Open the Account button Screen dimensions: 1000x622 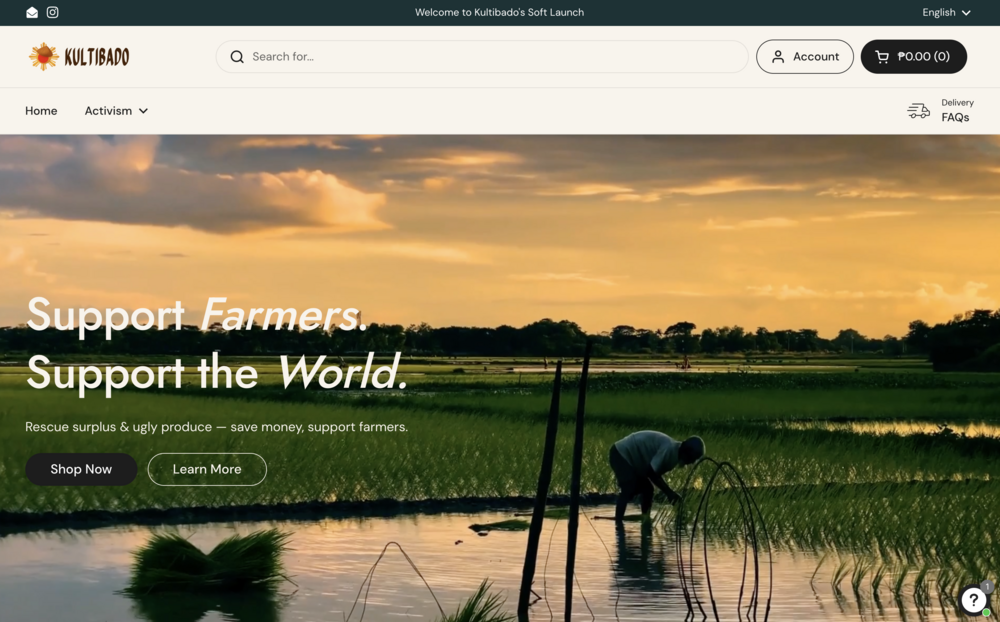coord(805,57)
